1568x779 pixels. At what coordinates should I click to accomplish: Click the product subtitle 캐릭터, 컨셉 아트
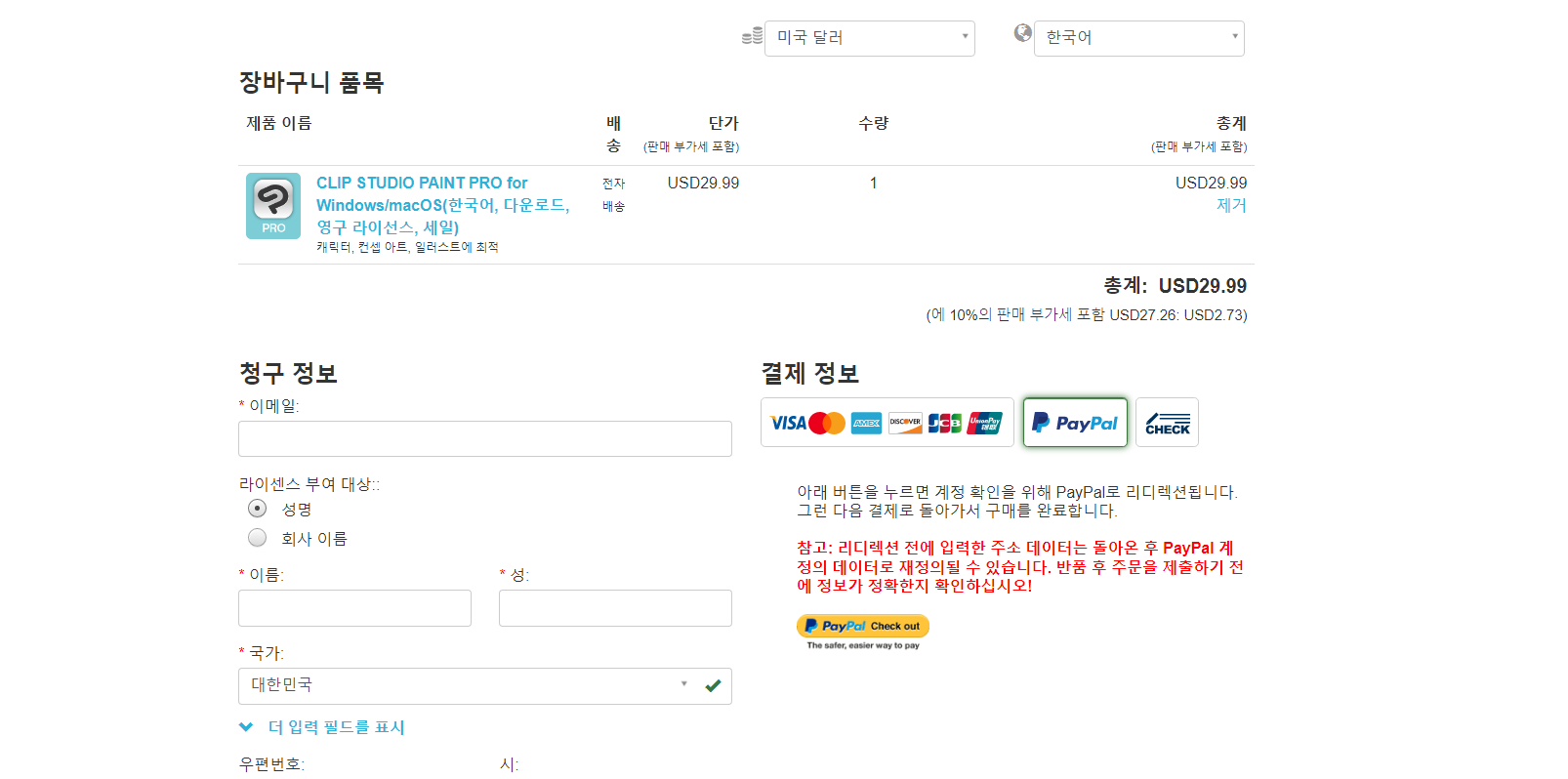[x=407, y=247]
